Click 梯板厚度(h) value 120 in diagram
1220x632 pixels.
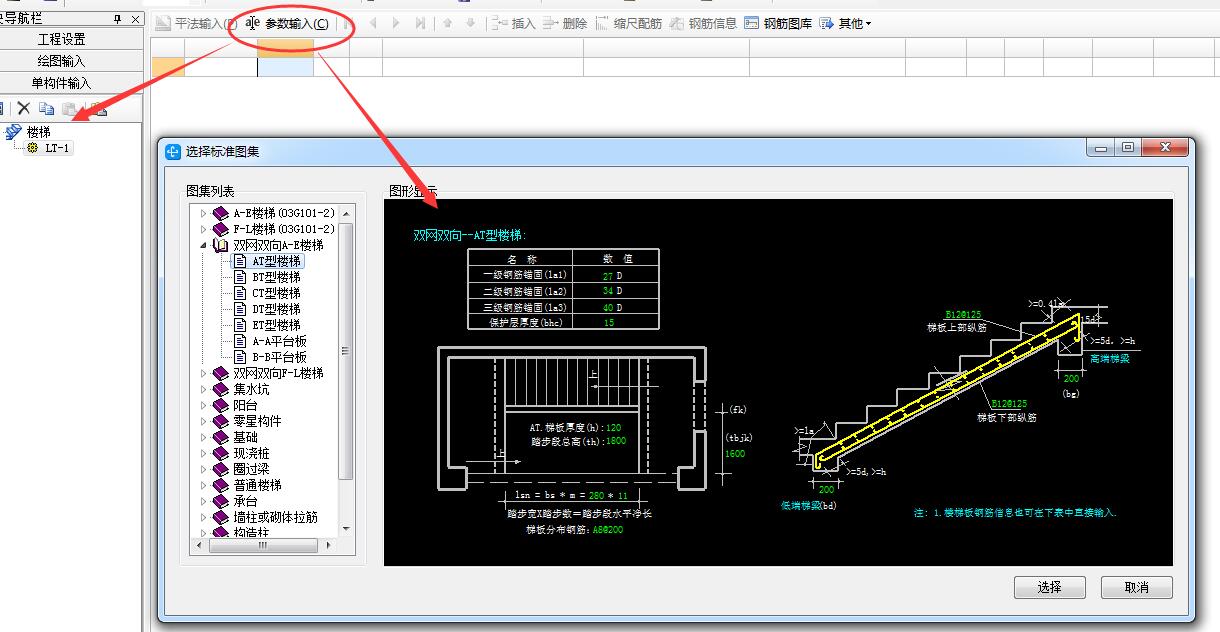point(613,427)
